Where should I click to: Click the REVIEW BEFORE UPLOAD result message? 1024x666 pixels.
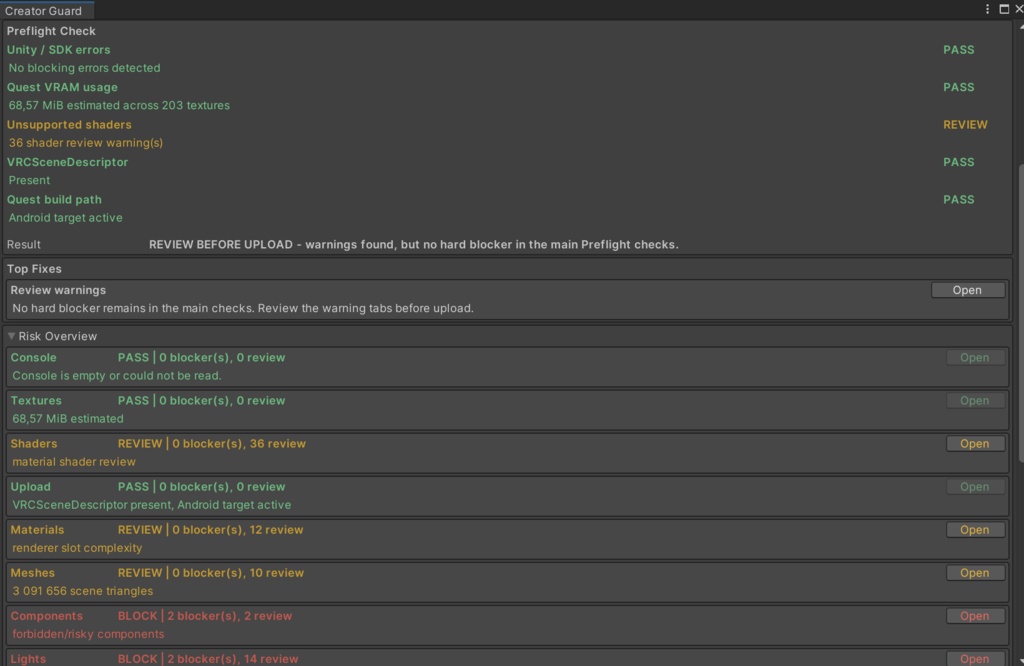pyautogui.click(x=413, y=244)
